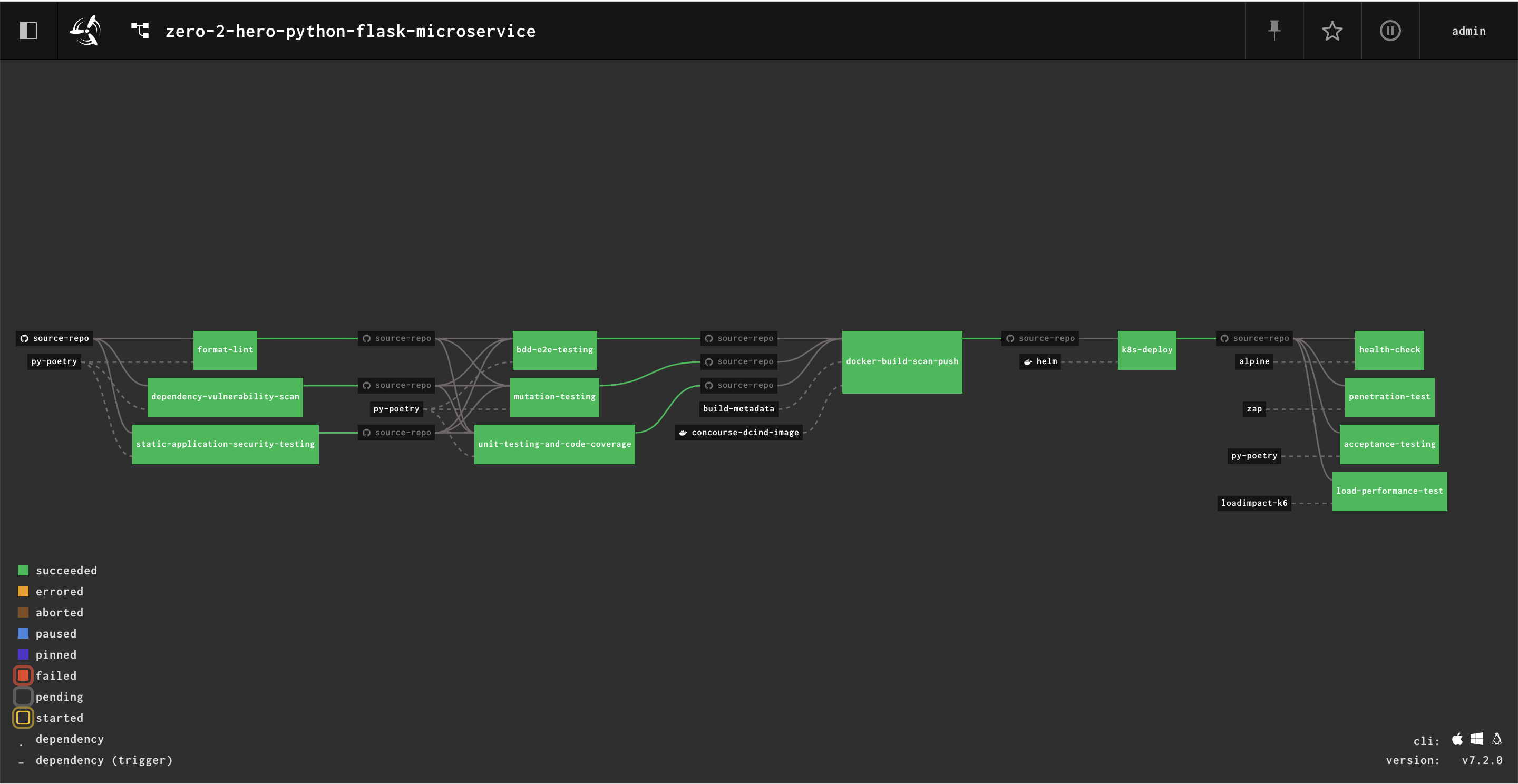
Task: Click the pipeline tree icon near title
Action: point(140,31)
